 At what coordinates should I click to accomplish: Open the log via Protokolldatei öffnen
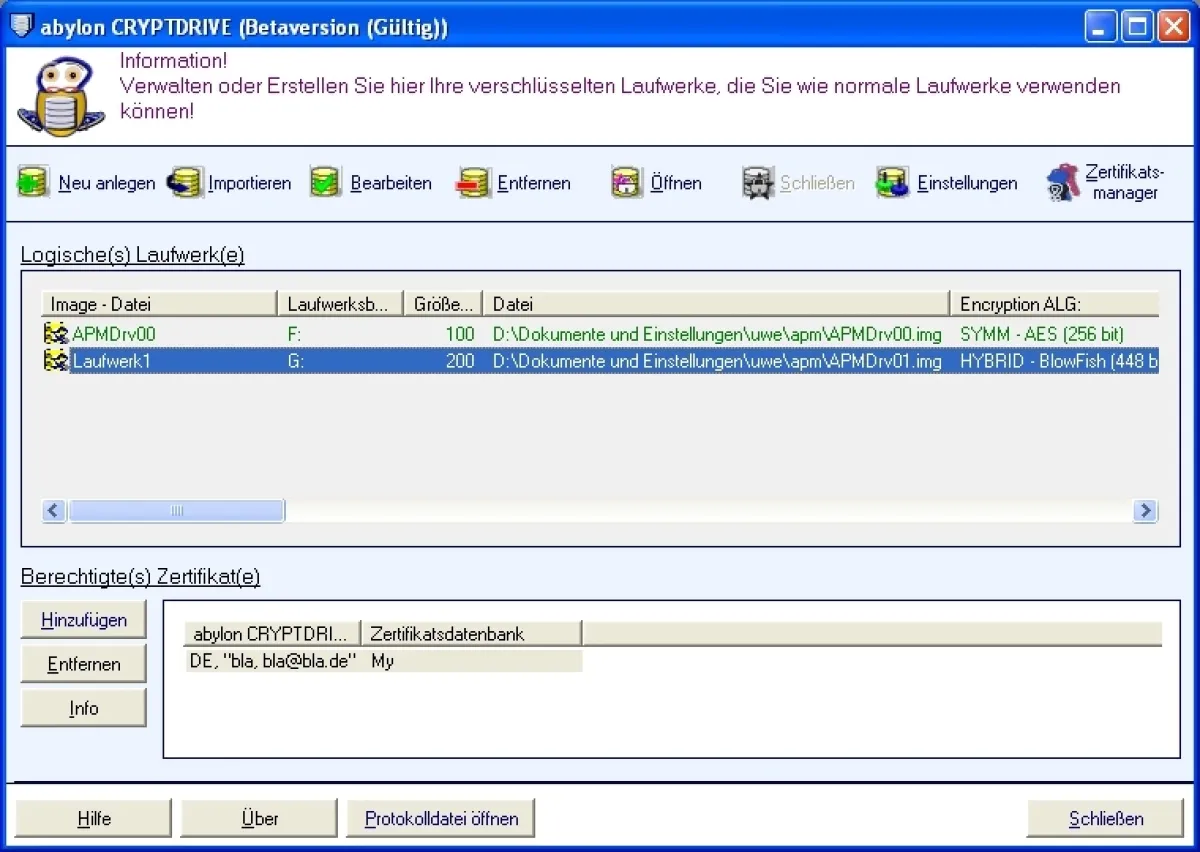click(441, 818)
